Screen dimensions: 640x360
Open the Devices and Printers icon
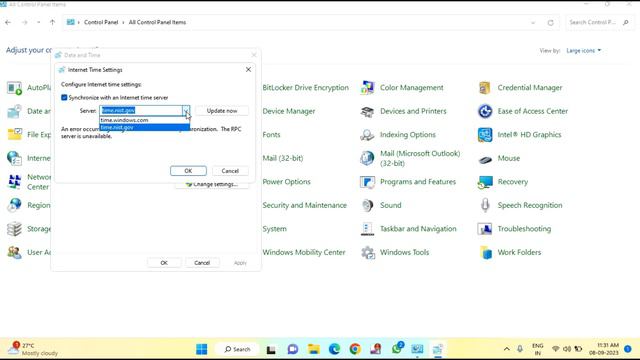pos(367,111)
